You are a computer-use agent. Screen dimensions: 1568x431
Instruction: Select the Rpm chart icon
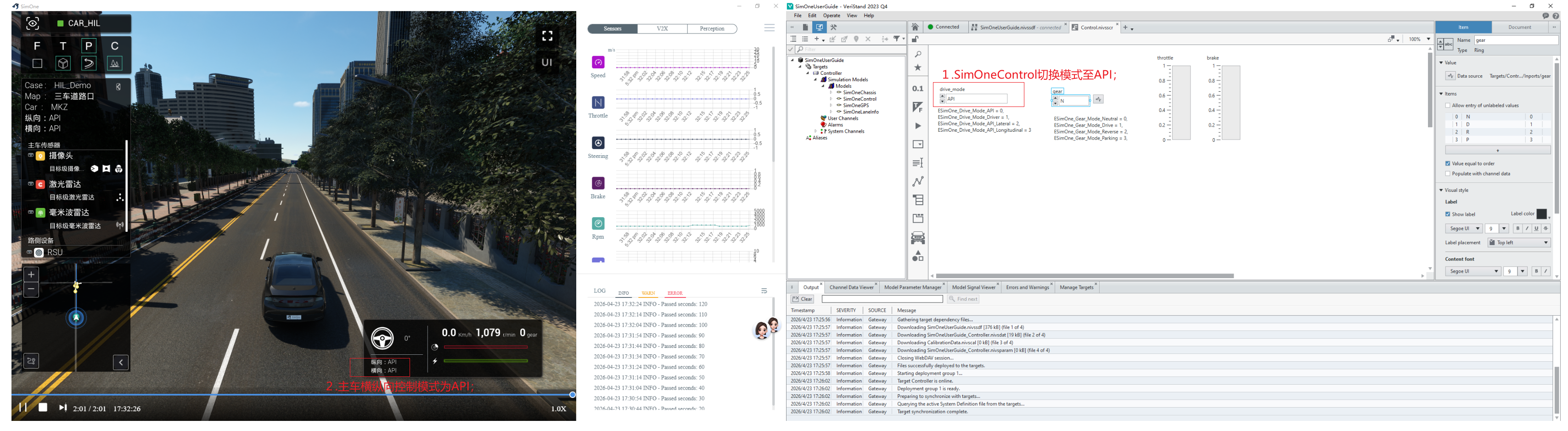click(x=598, y=224)
